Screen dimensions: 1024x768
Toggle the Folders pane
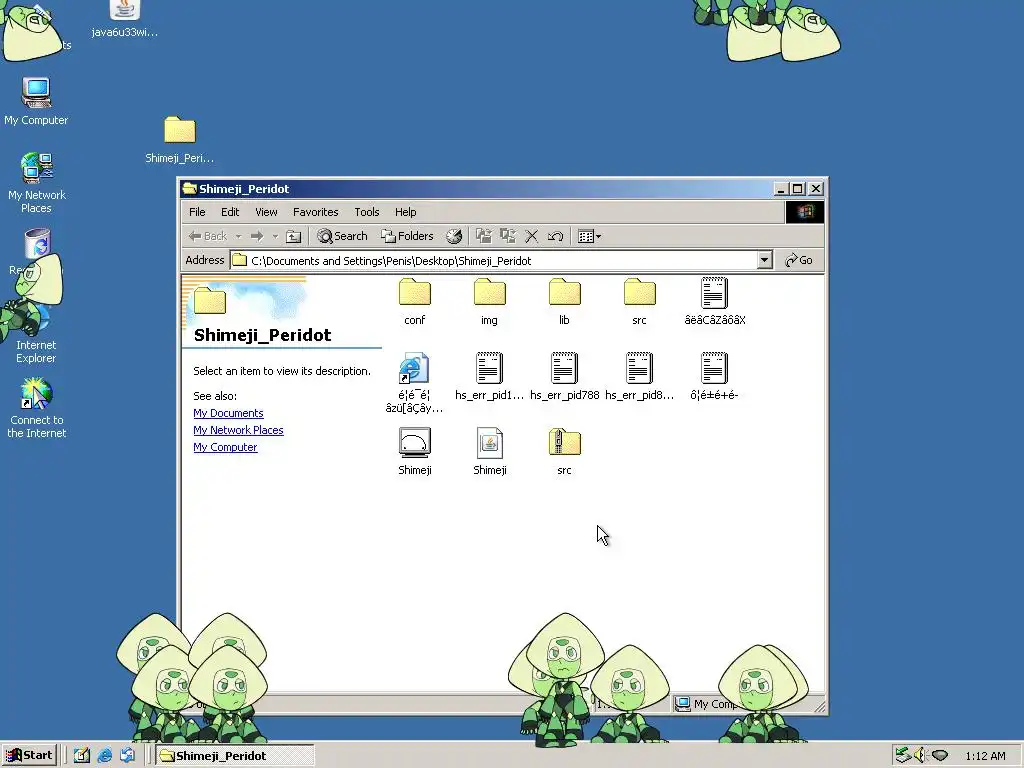(x=408, y=236)
